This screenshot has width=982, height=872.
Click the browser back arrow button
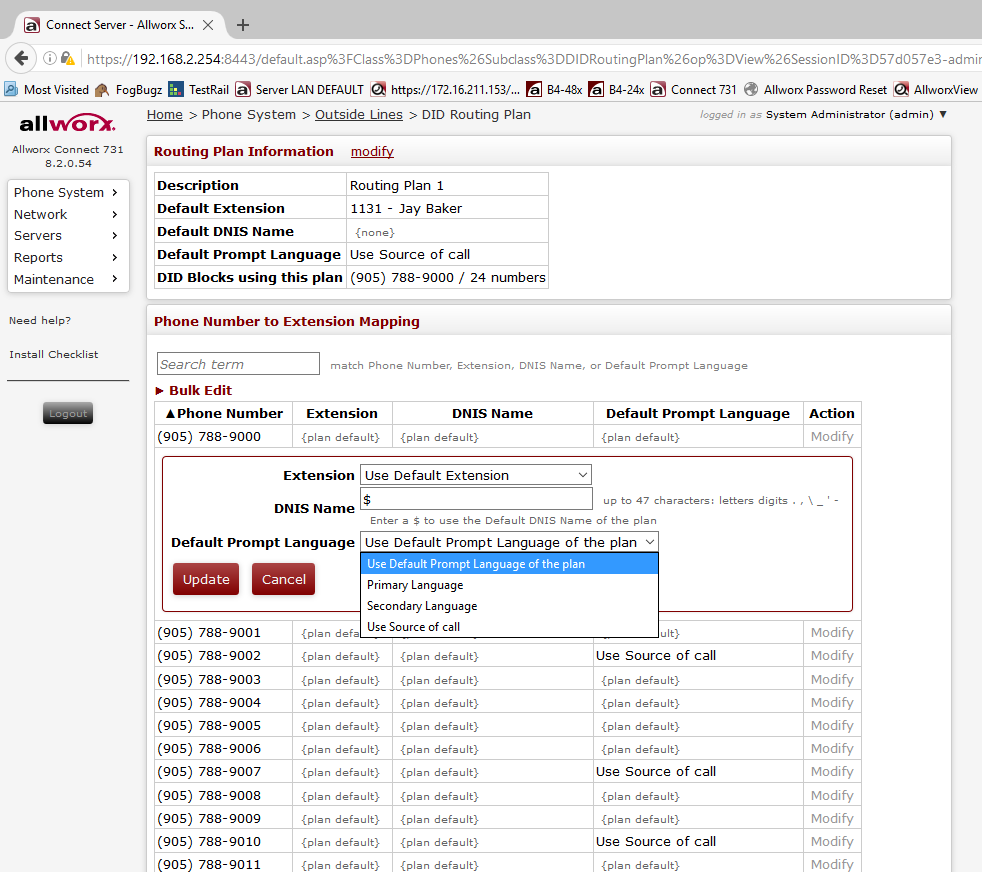click(21, 58)
